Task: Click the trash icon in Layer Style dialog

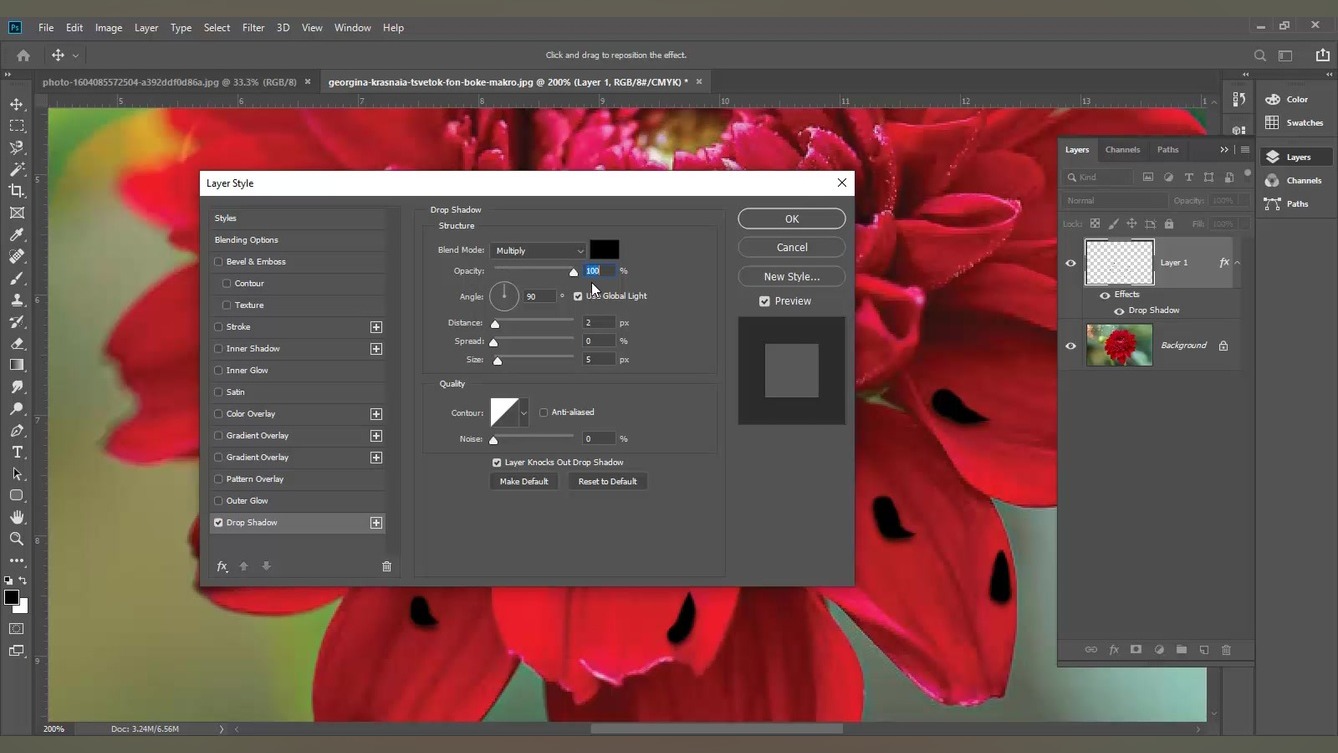Action: point(387,567)
